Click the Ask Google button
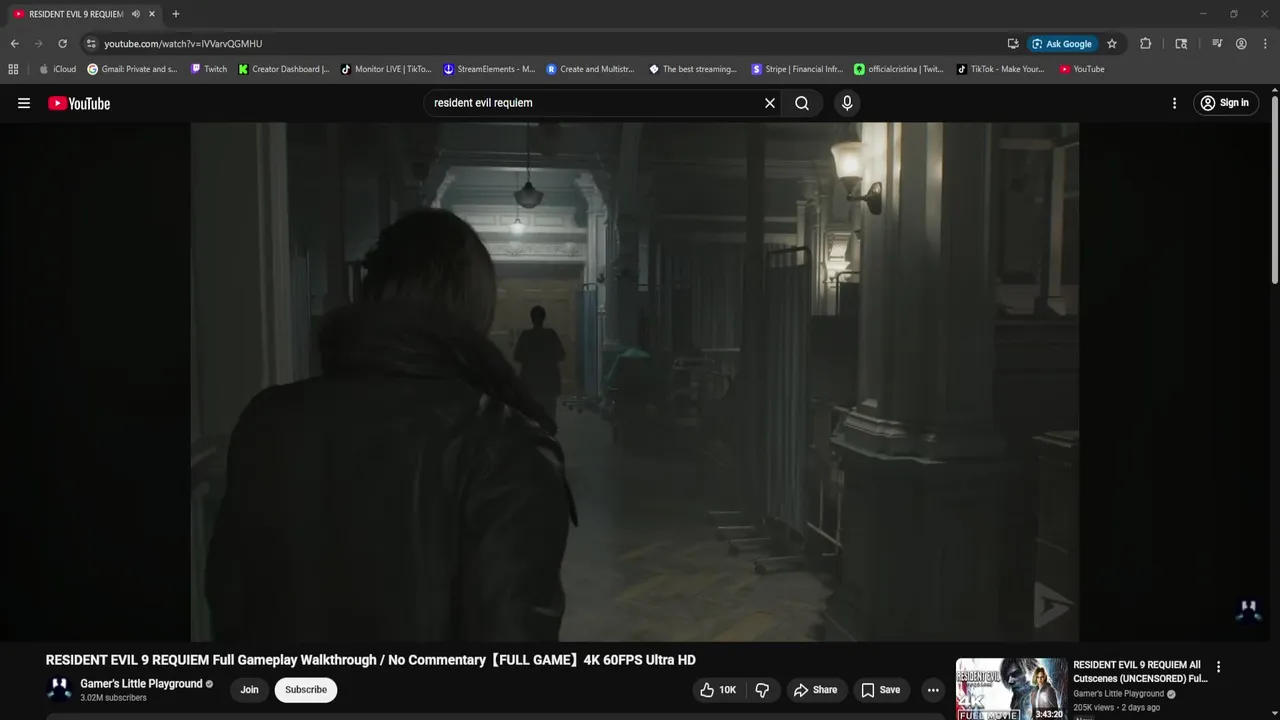 [1062, 44]
